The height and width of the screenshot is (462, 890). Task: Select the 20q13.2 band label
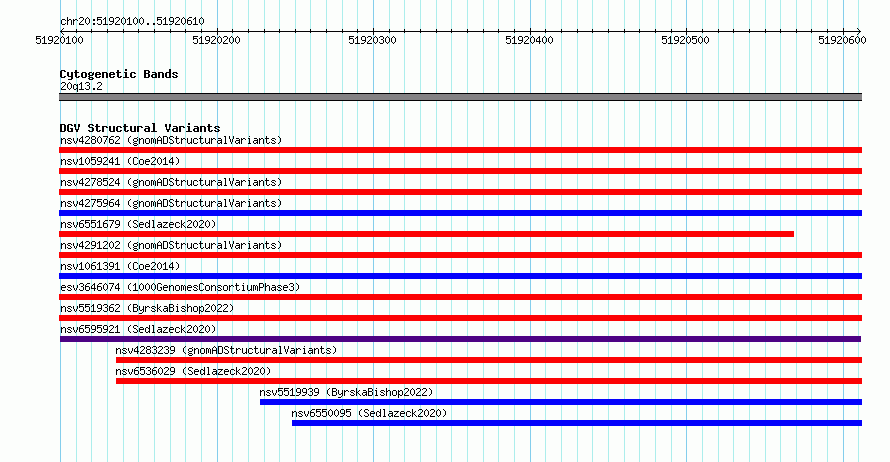pyautogui.click(x=81, y=86)
